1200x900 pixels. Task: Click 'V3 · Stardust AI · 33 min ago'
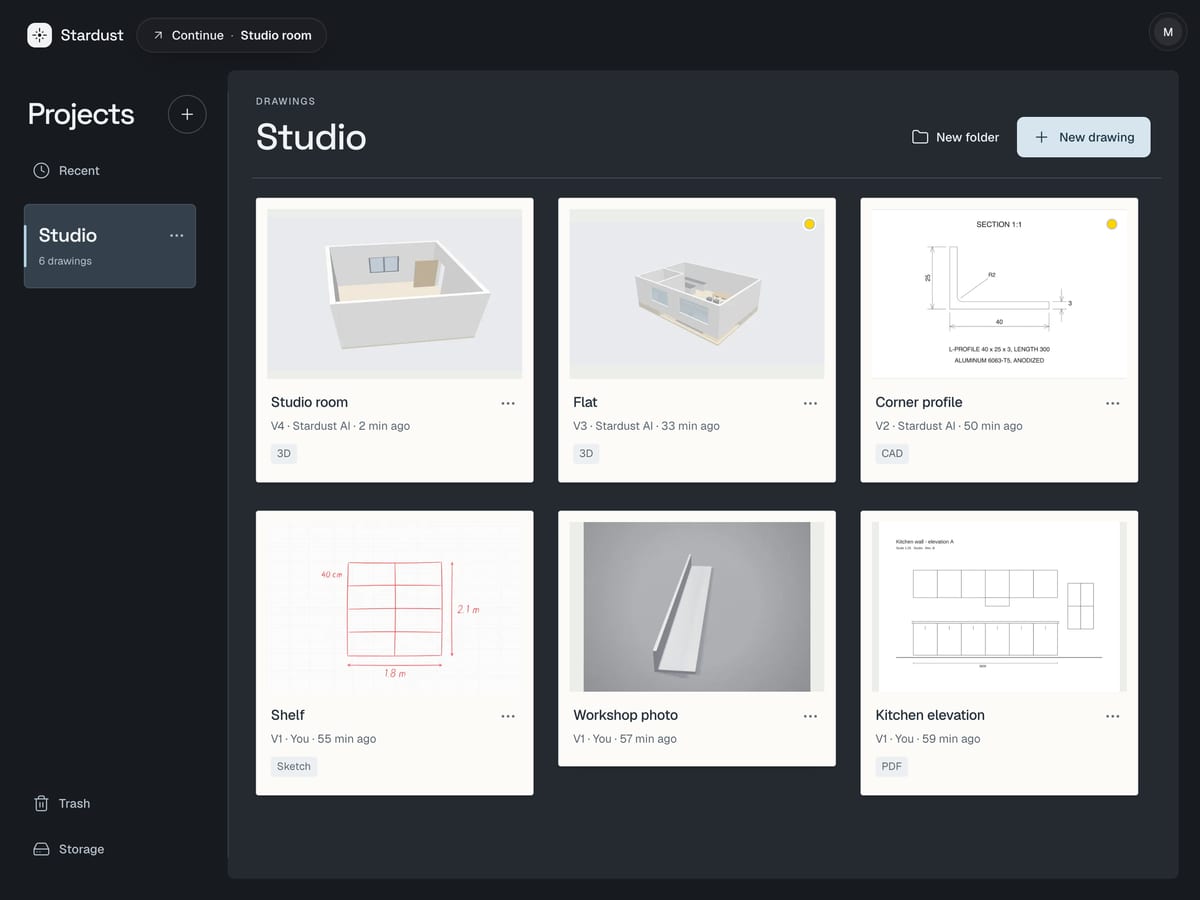pos(646,426)
